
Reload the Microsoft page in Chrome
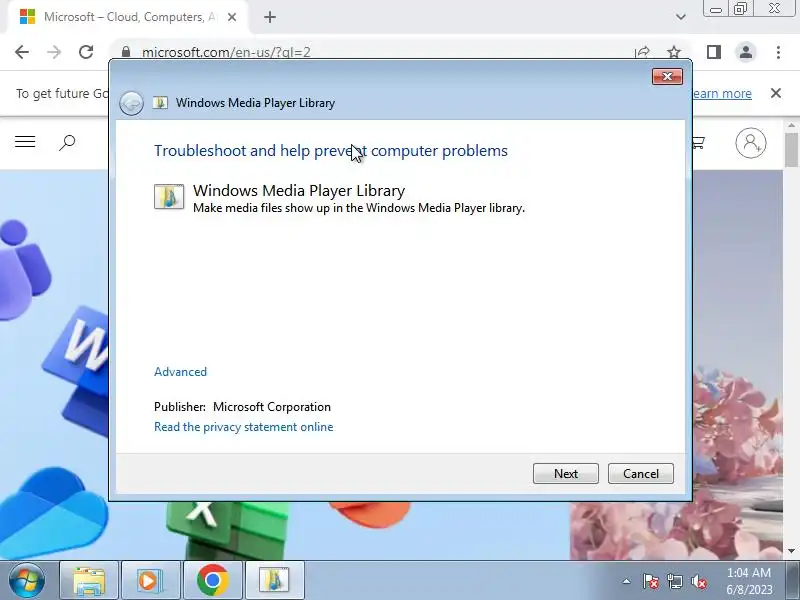point(86,52)
